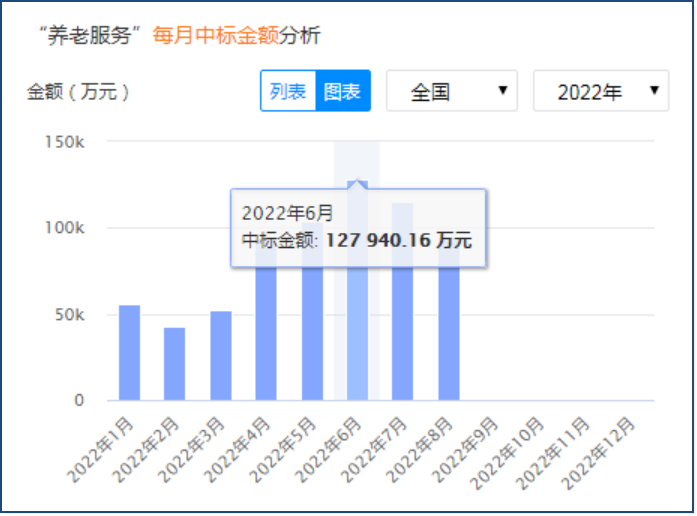Open the 2022年 year dropdown
This screenshot has height=516, width=697.
coord(600,92)
